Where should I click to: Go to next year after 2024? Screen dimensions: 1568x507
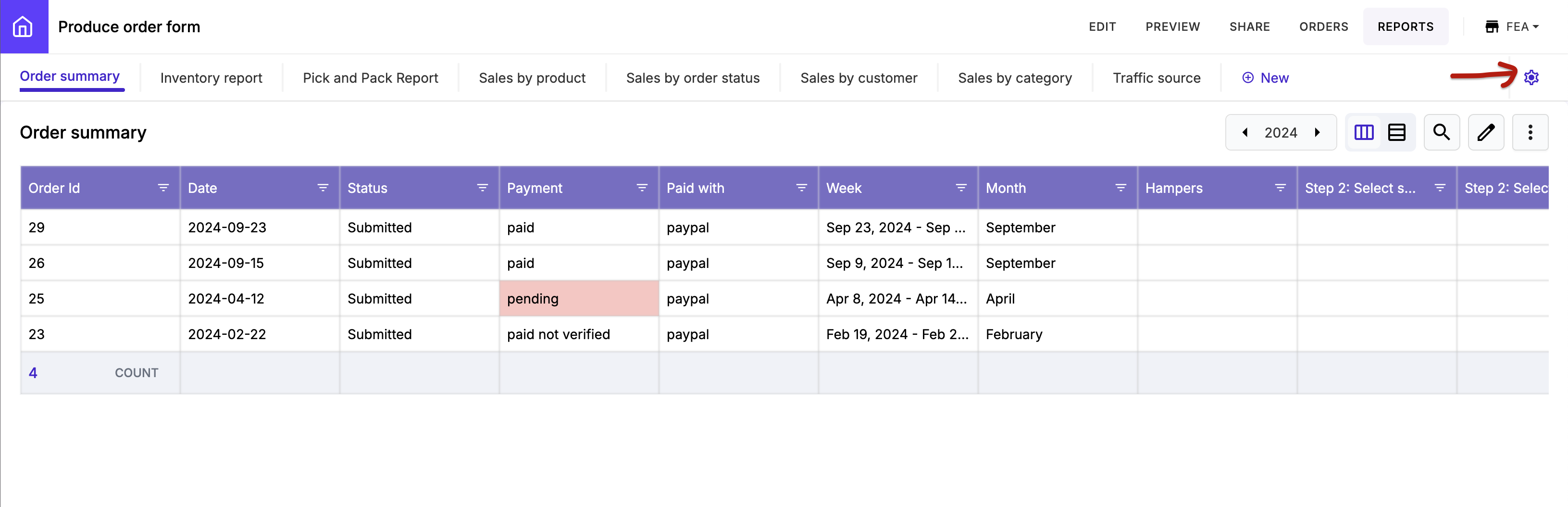tap(1317, 132)
